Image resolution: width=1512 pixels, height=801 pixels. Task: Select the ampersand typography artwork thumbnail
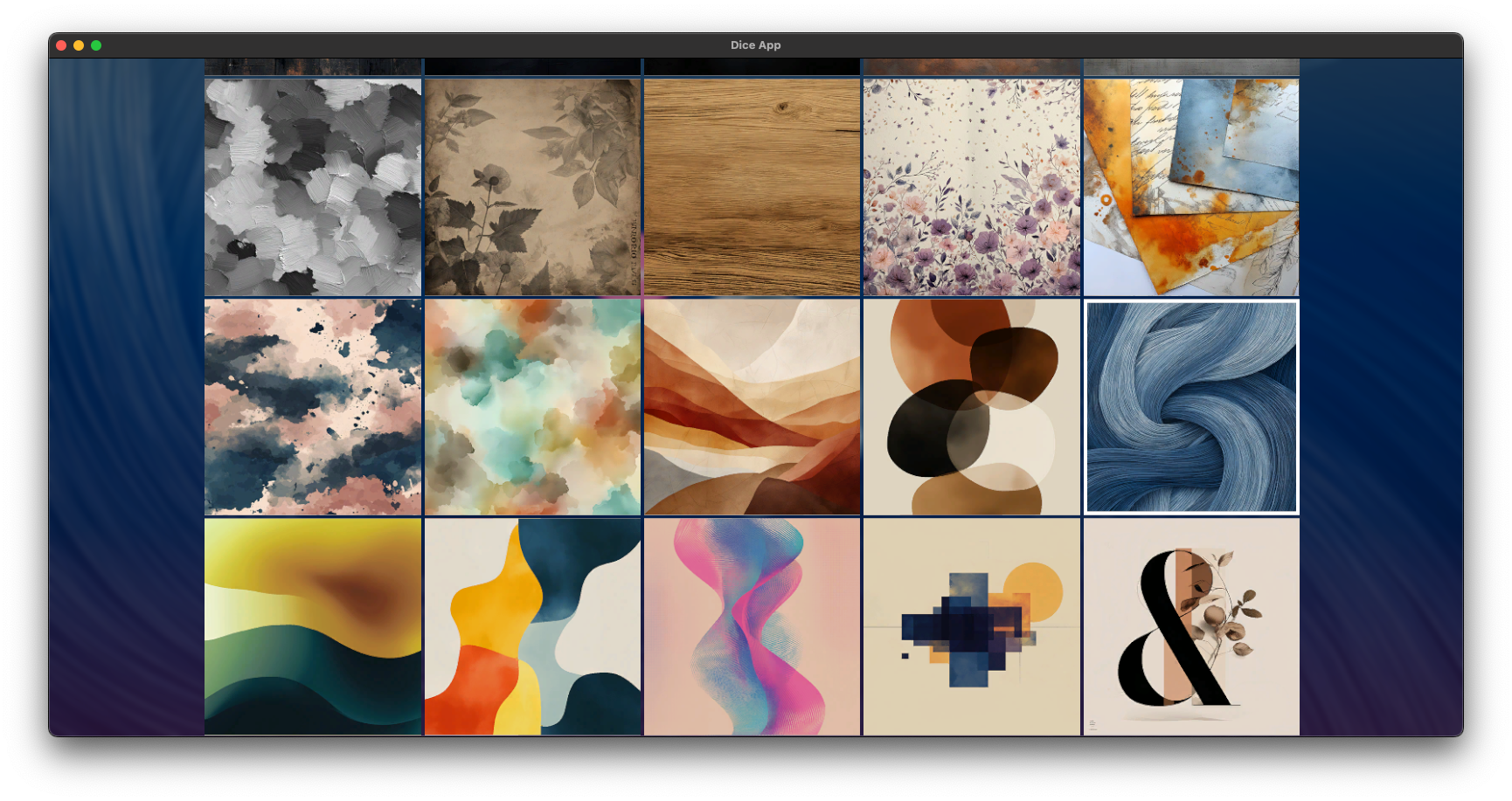tap(1190, 626)
